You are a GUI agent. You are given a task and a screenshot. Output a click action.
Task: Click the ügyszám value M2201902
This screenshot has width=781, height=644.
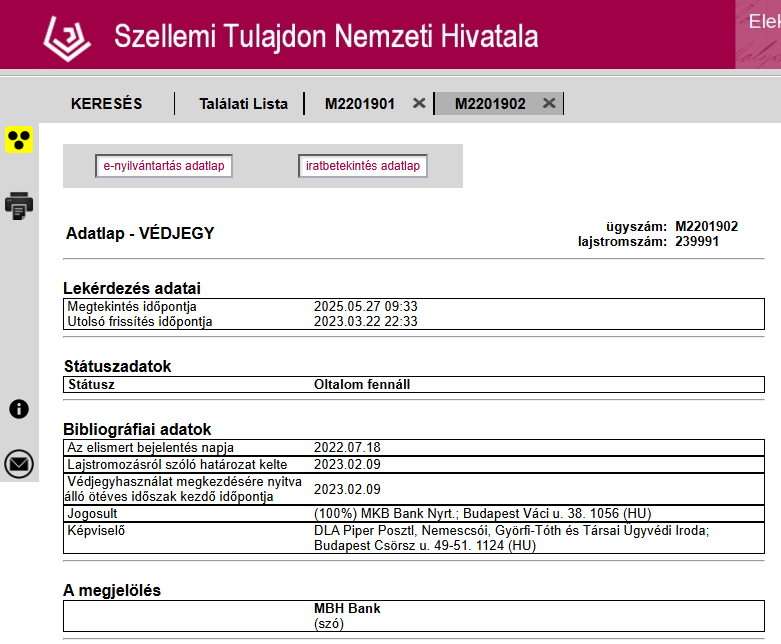[706, 227]
